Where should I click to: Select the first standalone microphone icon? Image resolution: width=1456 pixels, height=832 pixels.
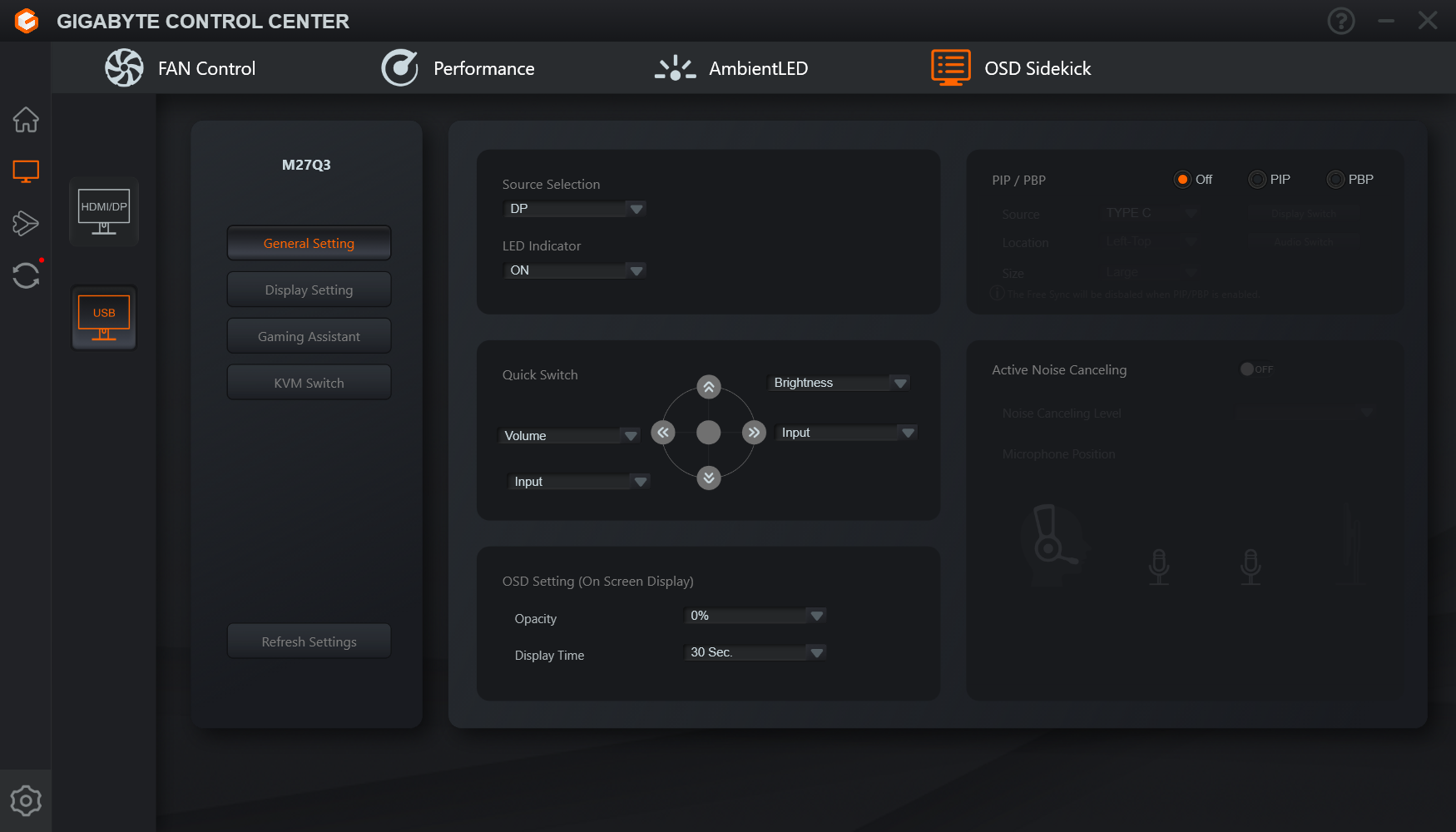pos(1159,567)
